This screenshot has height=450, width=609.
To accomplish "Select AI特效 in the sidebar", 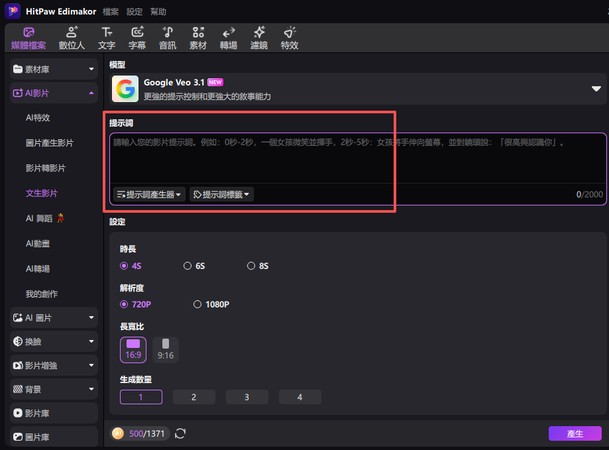I will (38, 118).
